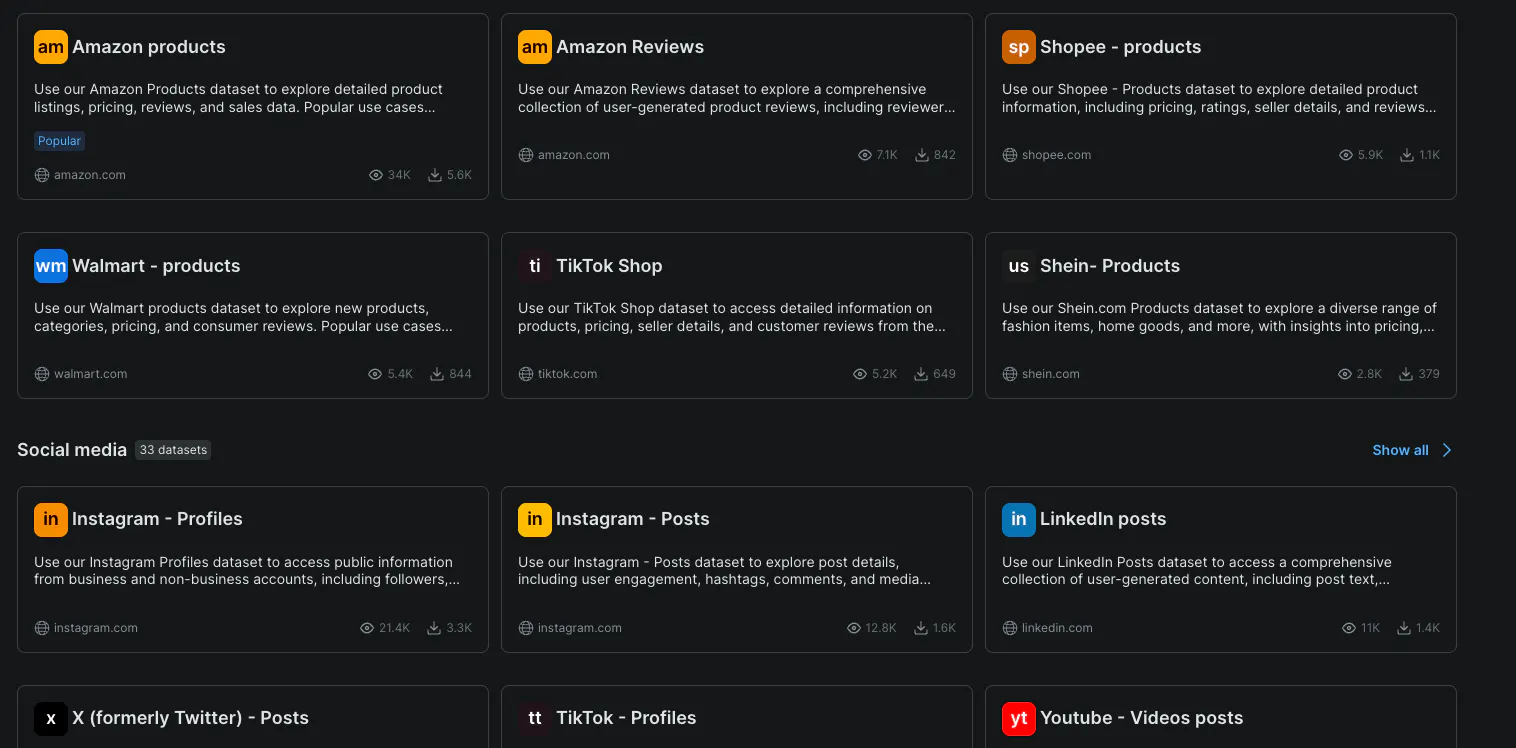The image size is (1516, 748).
Task: Click the globe icon beside amazon.com on Amazon products
Action: tap(42, 175)
